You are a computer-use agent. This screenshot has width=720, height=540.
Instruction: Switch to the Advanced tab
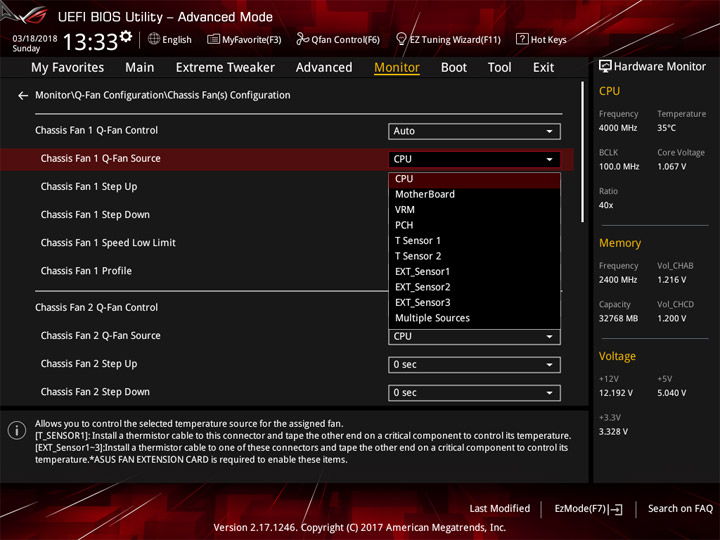tap(324, 68)
